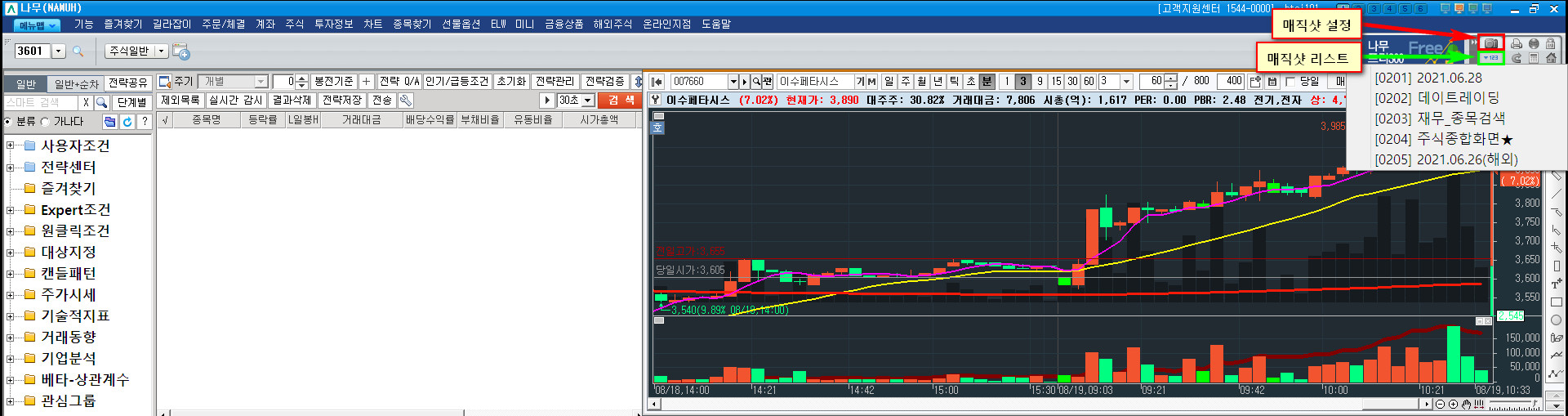Open the 30초 interval dropdown
The height and width of the screenshot is (416, 1568).
pyautogui.click(x=587, y=101)
